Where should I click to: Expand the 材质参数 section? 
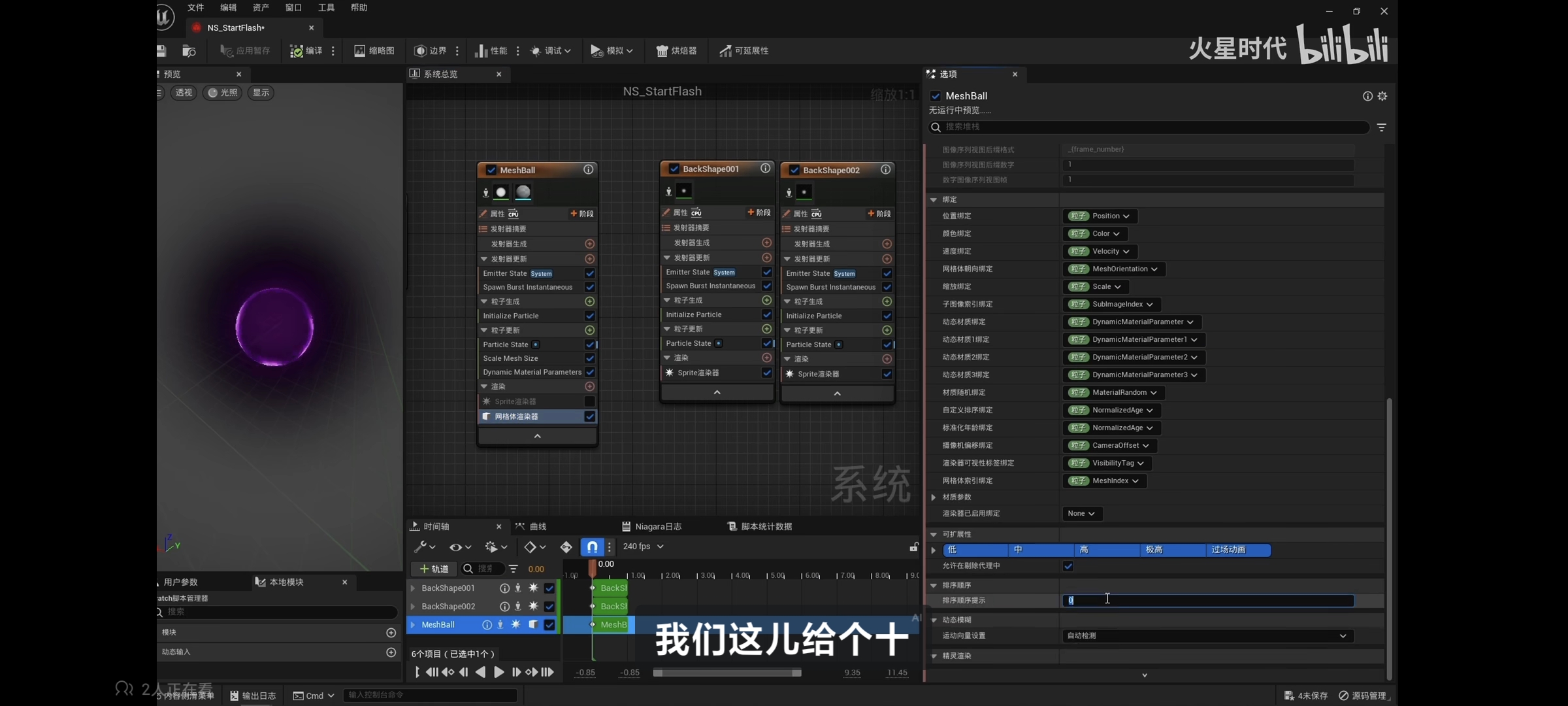click(934, 497)
